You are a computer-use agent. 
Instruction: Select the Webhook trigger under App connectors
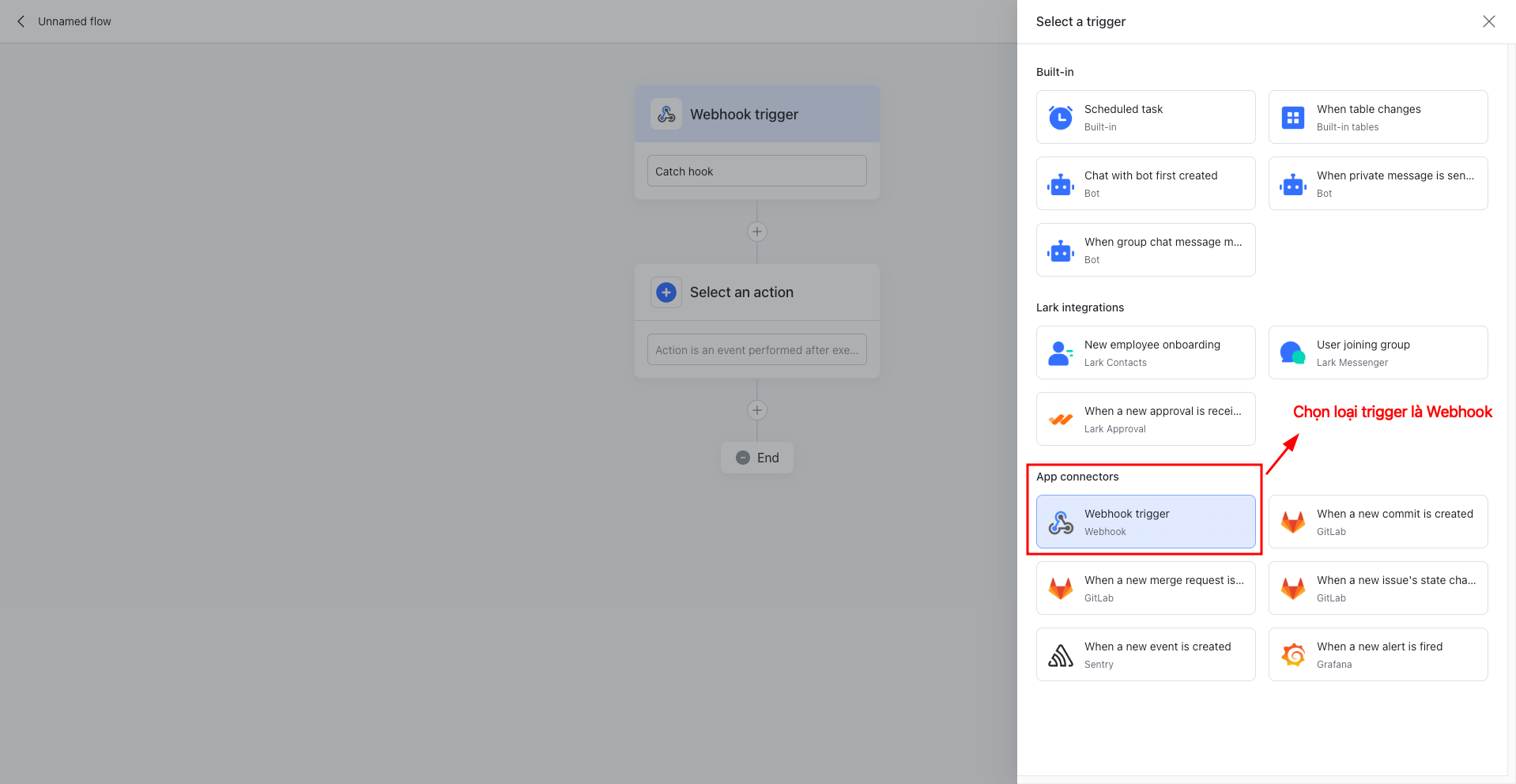(1145, 522)
